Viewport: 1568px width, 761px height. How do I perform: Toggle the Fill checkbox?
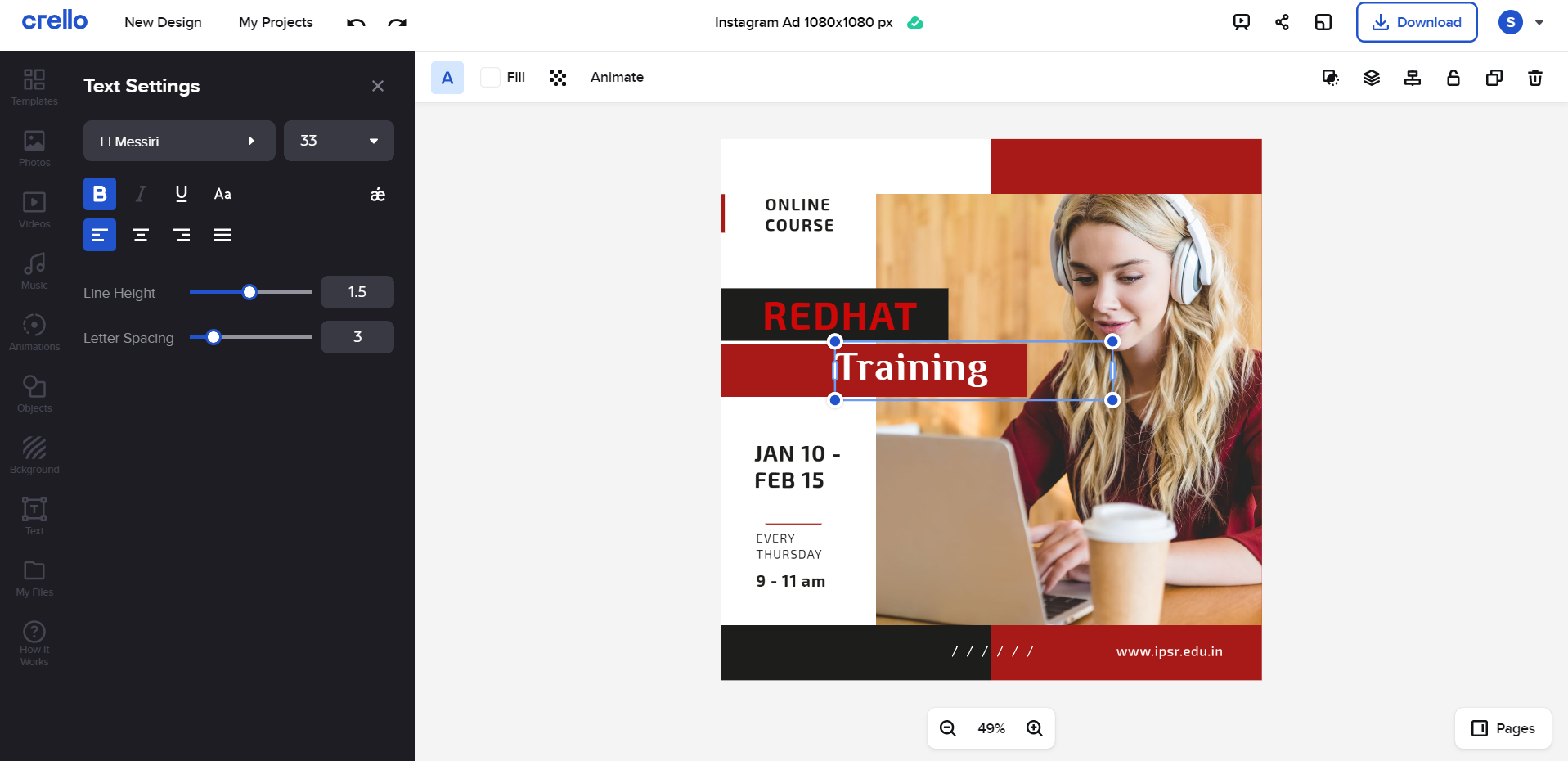click(490, 78)
